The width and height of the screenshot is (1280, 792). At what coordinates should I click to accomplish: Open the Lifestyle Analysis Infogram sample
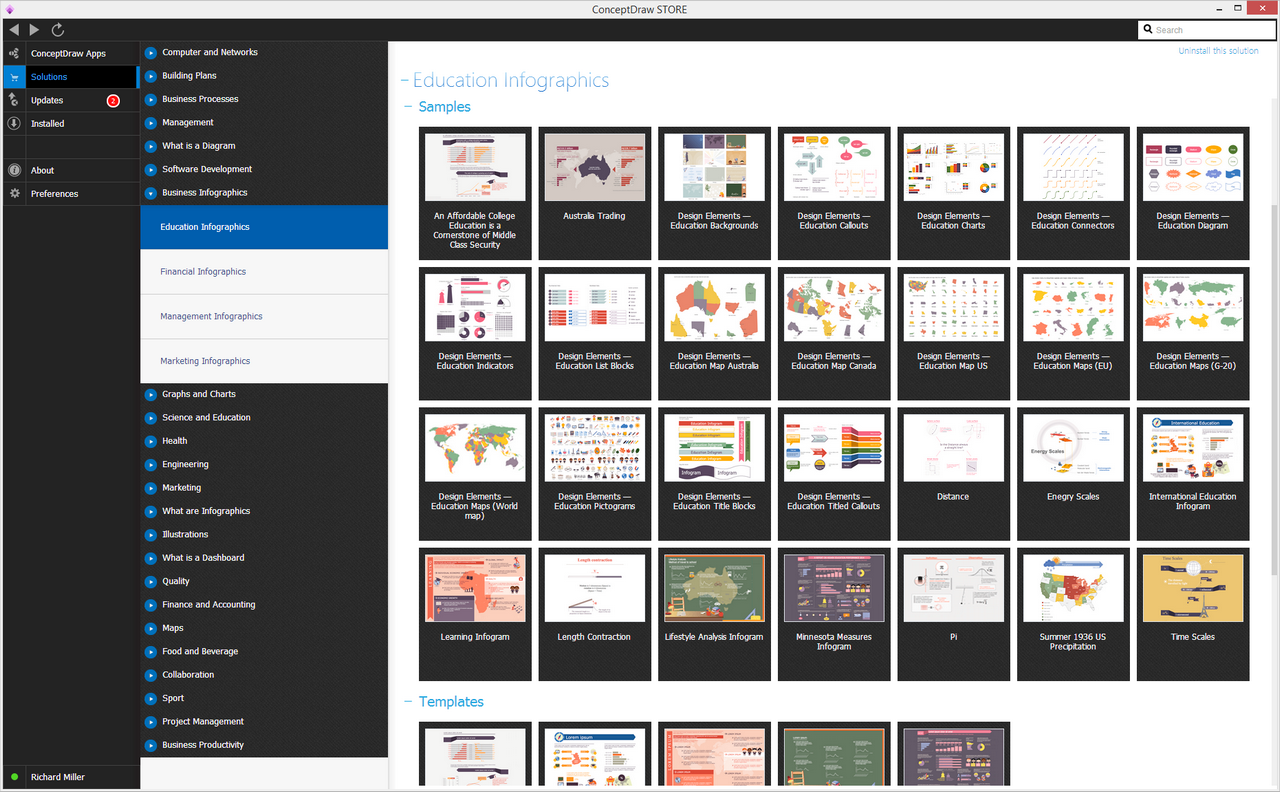click(x=714, y=614)
